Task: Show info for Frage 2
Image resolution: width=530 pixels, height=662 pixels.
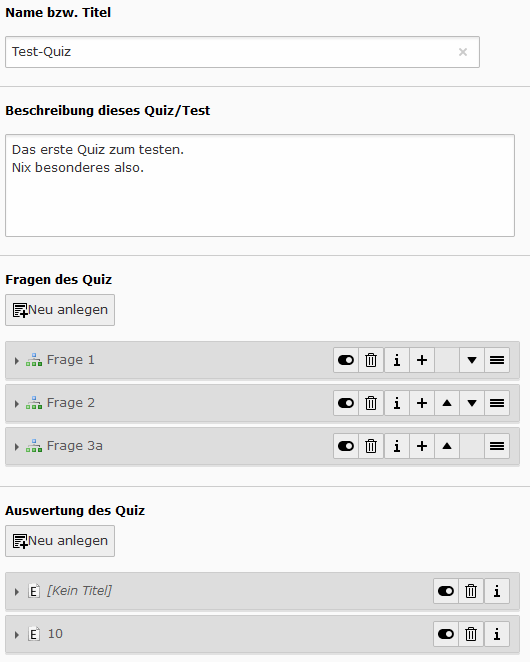Action: [x=396, y=403]
